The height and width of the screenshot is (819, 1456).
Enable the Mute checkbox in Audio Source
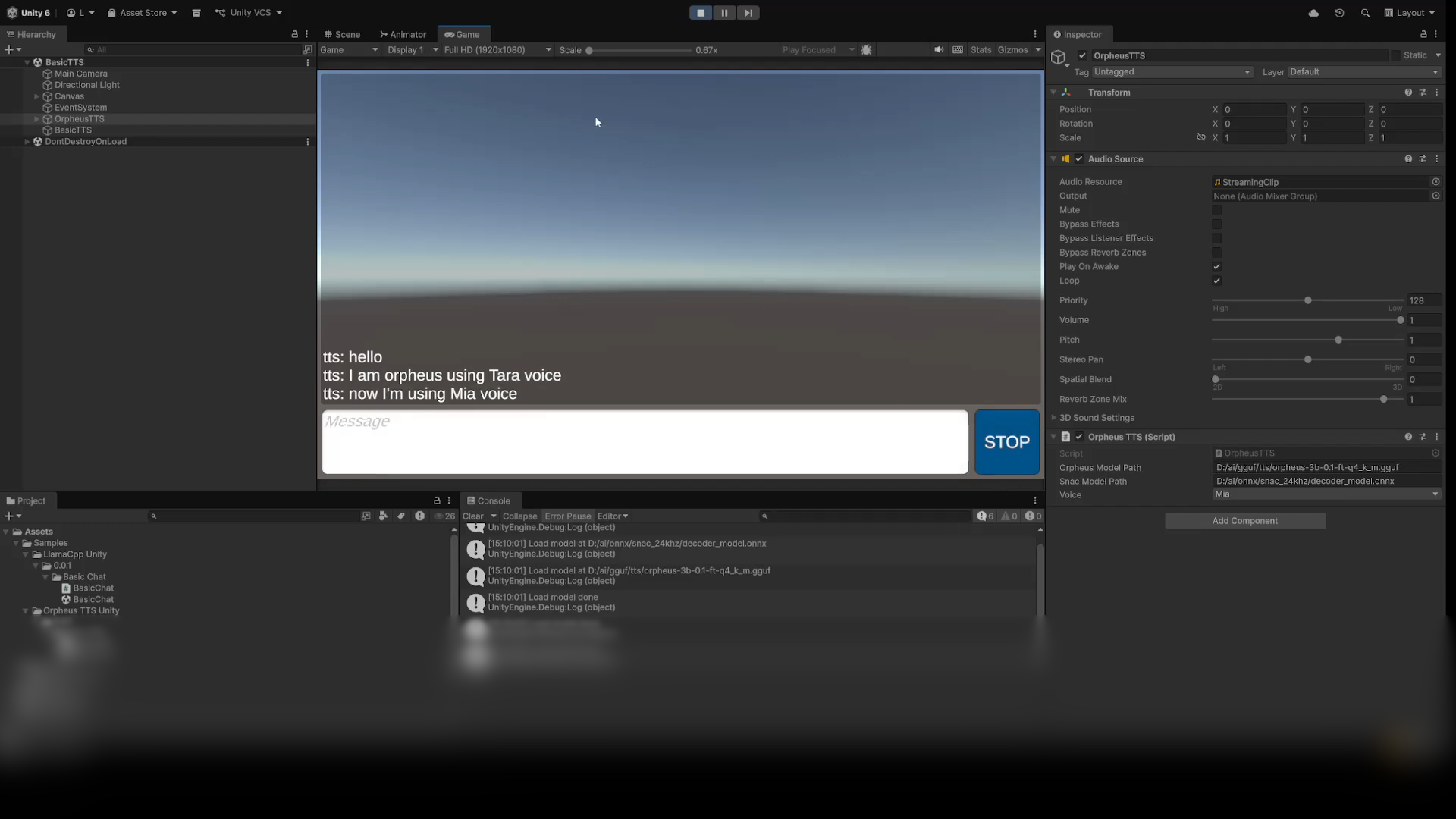click(1216, 210)
